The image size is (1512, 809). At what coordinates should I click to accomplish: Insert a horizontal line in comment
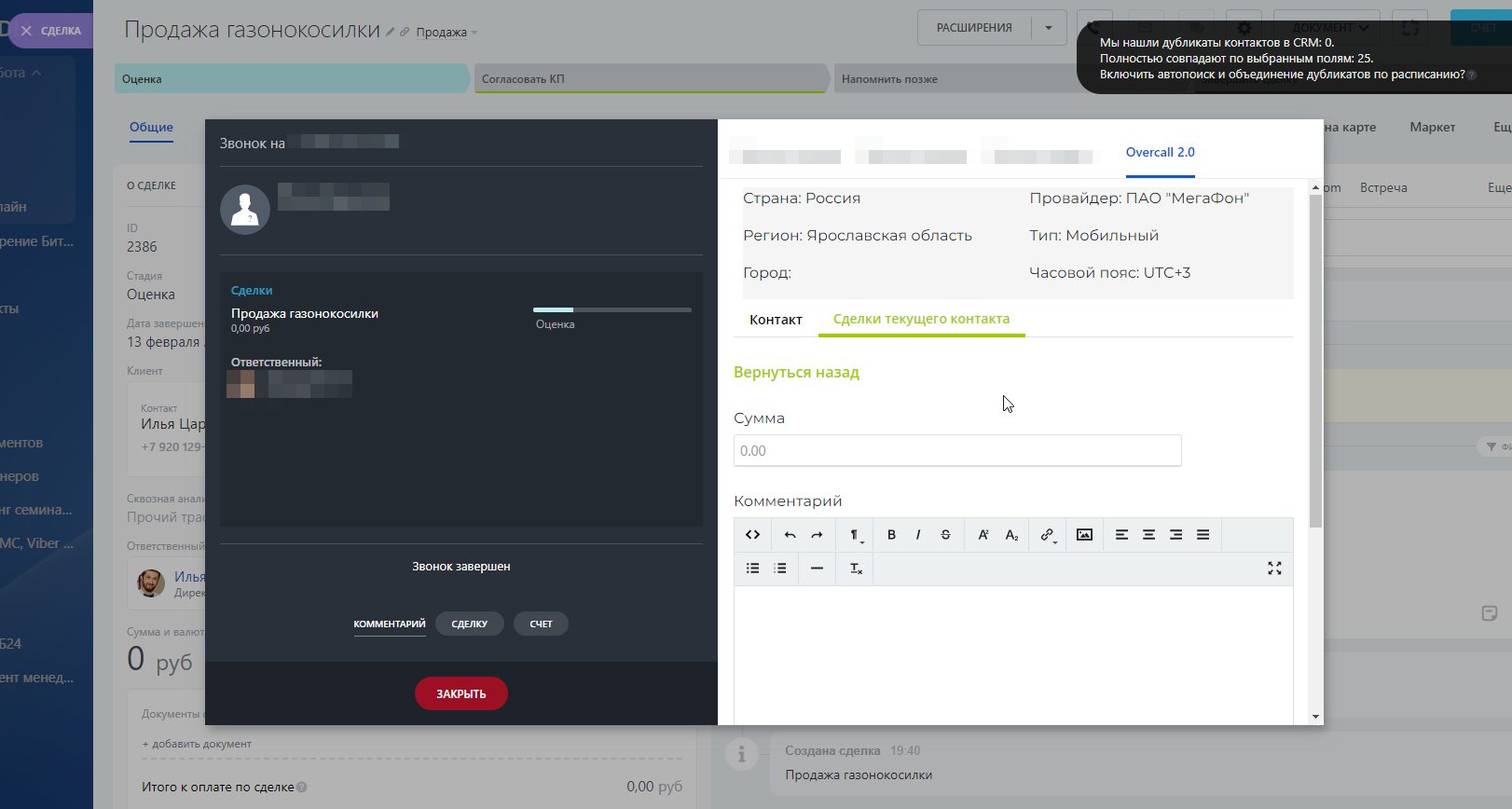tap(817, 569)
